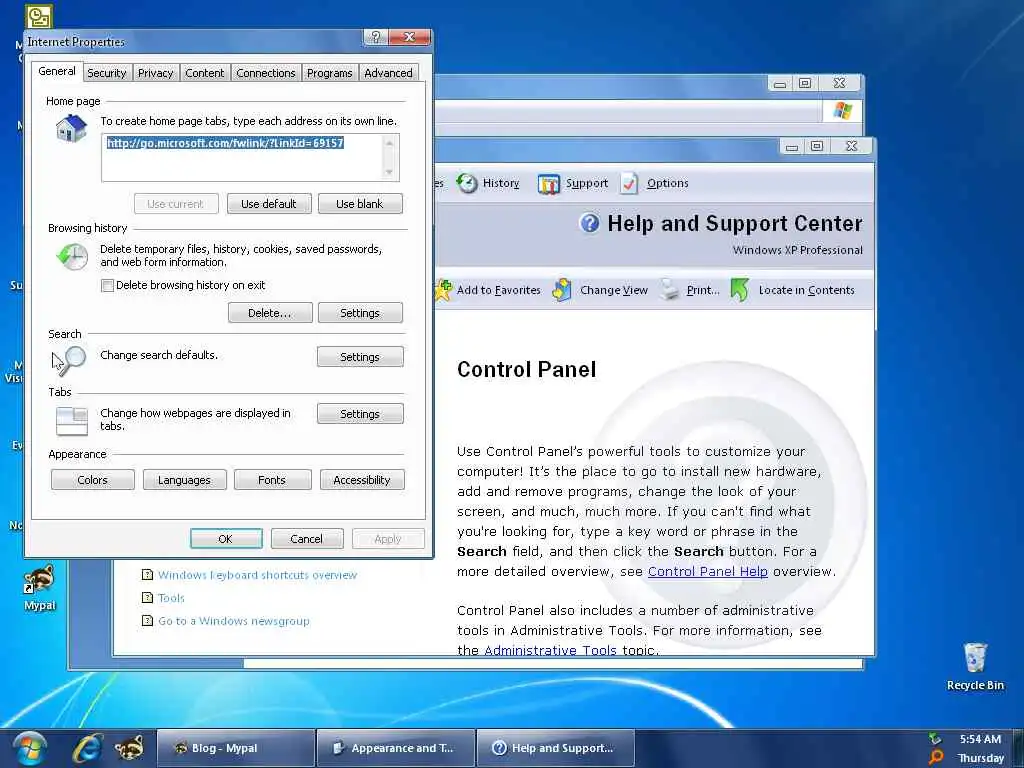Screen dimensions: 1024x768
Task: Click the home page box scroll down arrow
Action: pyautogui.click(x=389, y=172)
